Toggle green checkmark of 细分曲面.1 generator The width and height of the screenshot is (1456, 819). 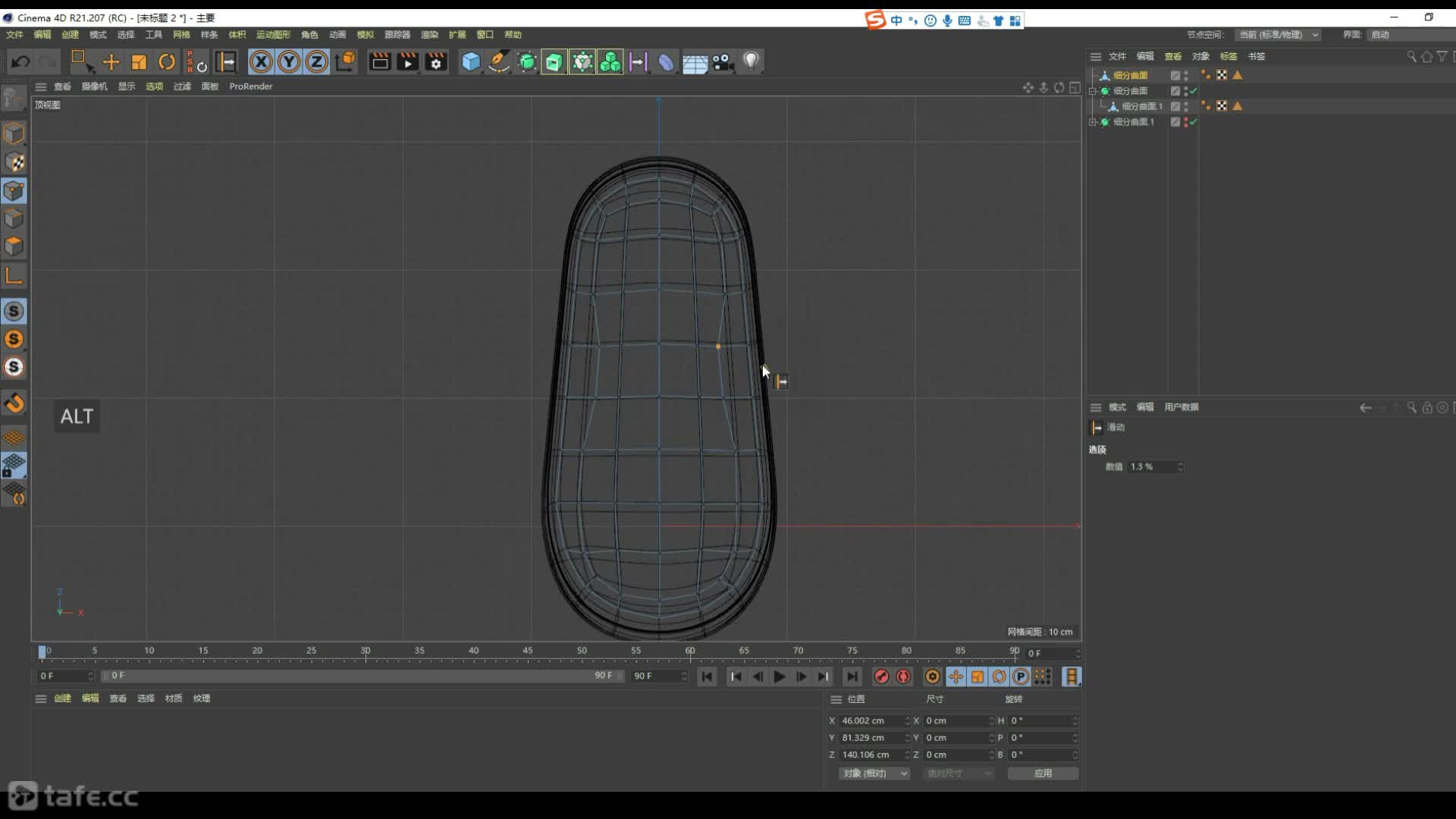1194,122
